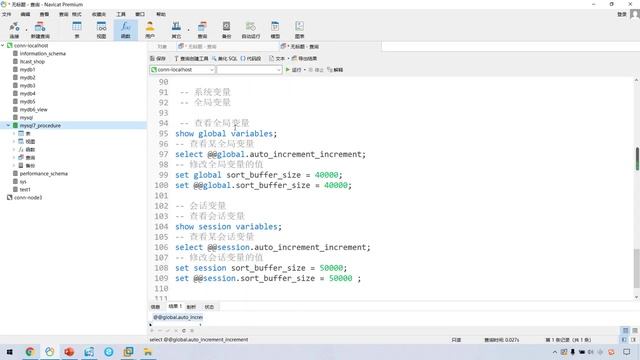Screen dimensions: 640x360
Task: Open the Tools menu
Action: click(x=121, y=14)
